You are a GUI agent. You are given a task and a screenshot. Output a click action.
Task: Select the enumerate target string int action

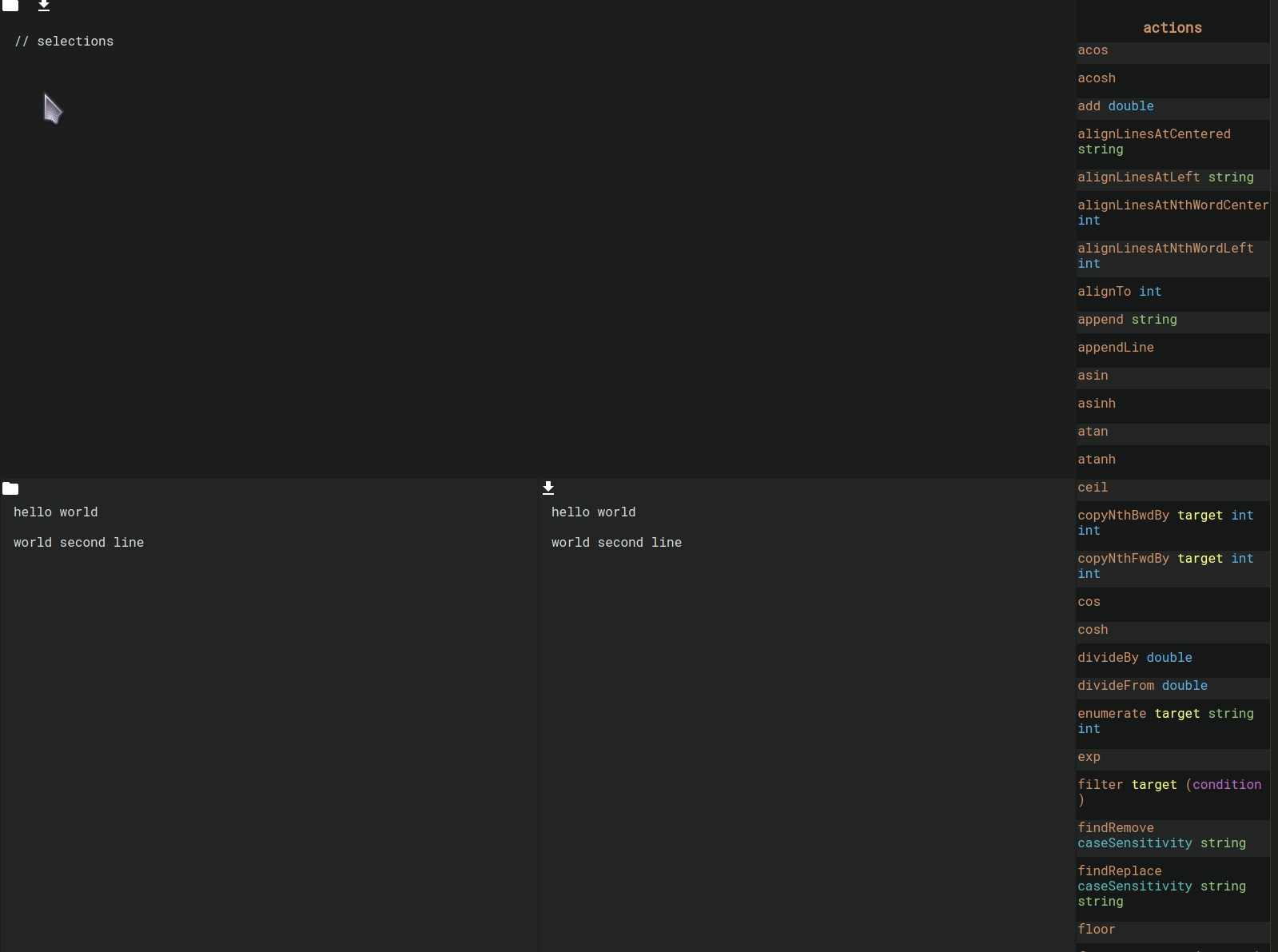pos(1165,721)
